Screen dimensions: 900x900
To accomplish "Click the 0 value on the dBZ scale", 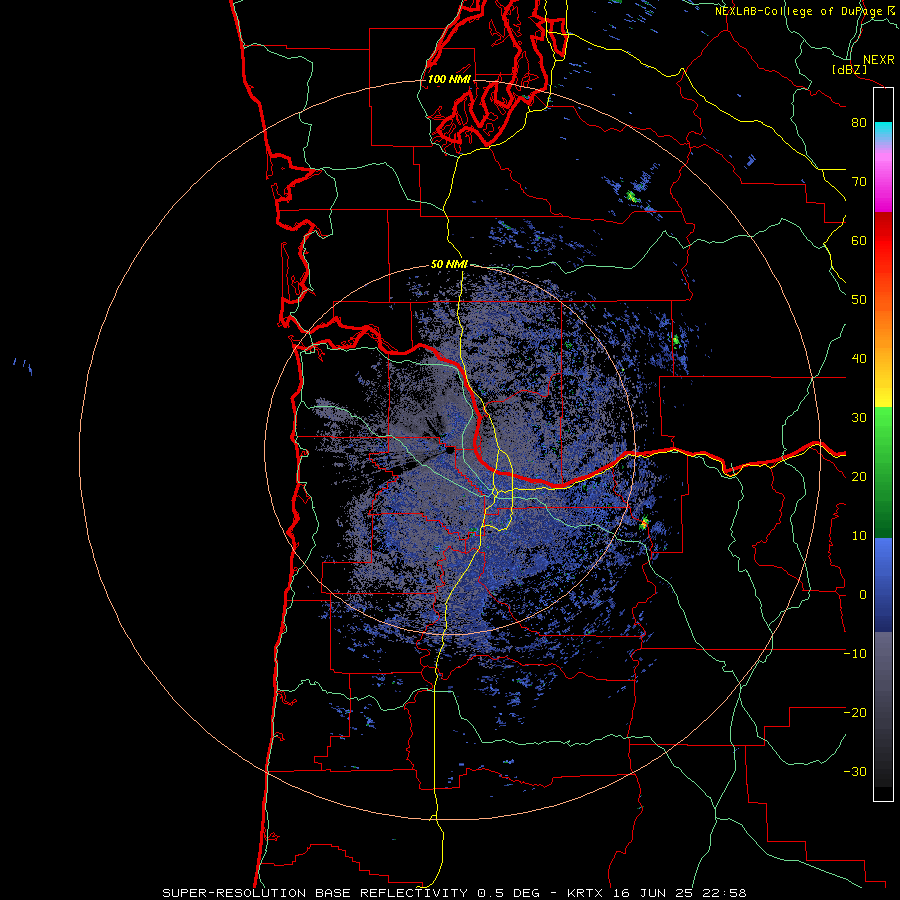I will click(863, 595).
